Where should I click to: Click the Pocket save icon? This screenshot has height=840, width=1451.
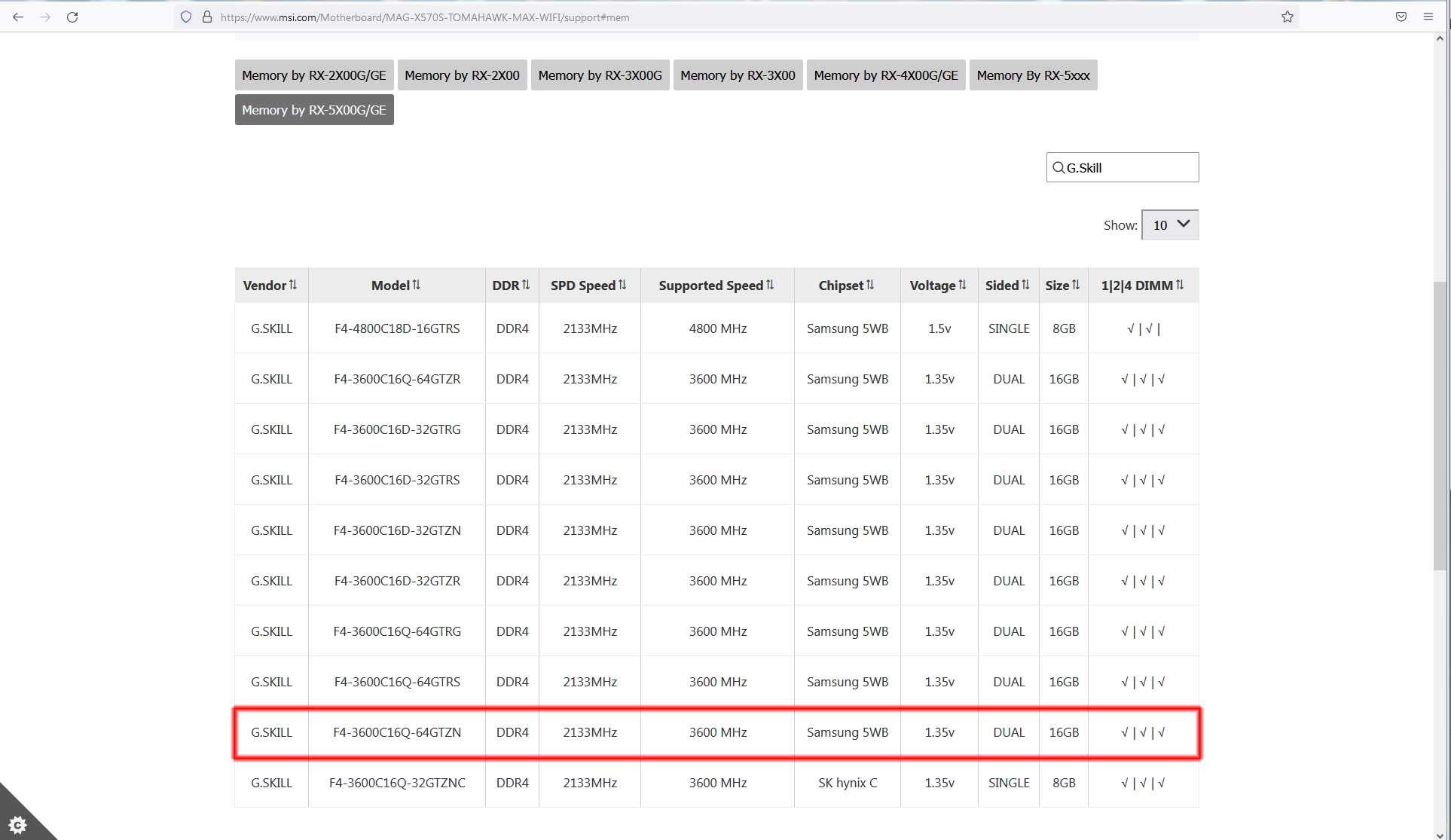pos(1401,17)
